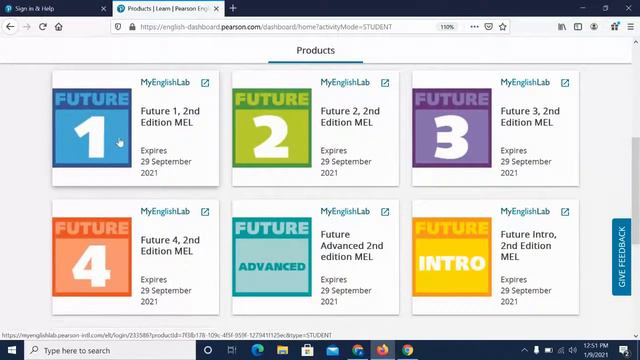Open page actions three-dot menu
Image resolution: width=640 pixels, height=360 pixels.
click(x=474, y=27)
